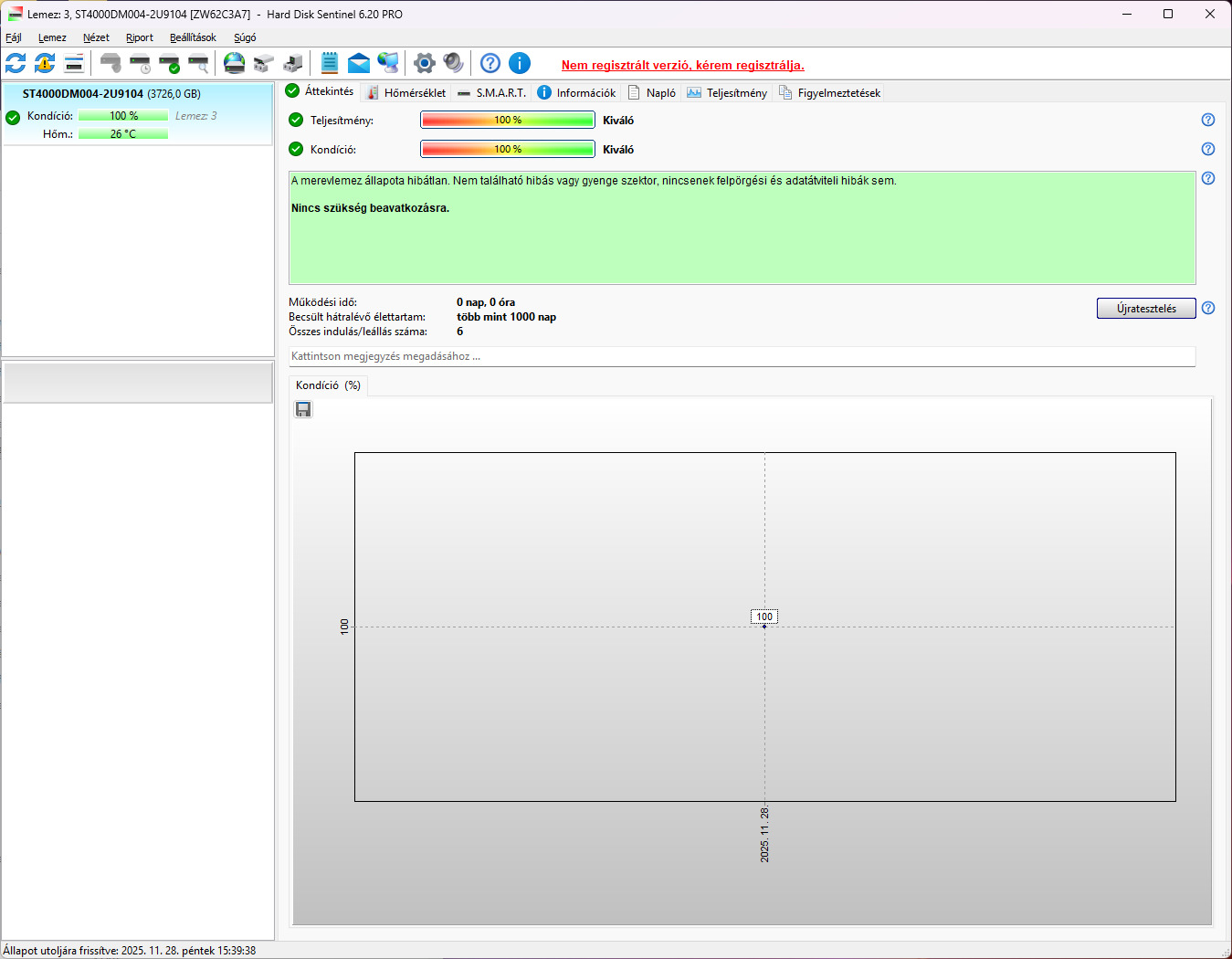Click the sidebar Kondíció 100 % green bar
Screen dimensions: 1232x959
[x=123, y=116]
